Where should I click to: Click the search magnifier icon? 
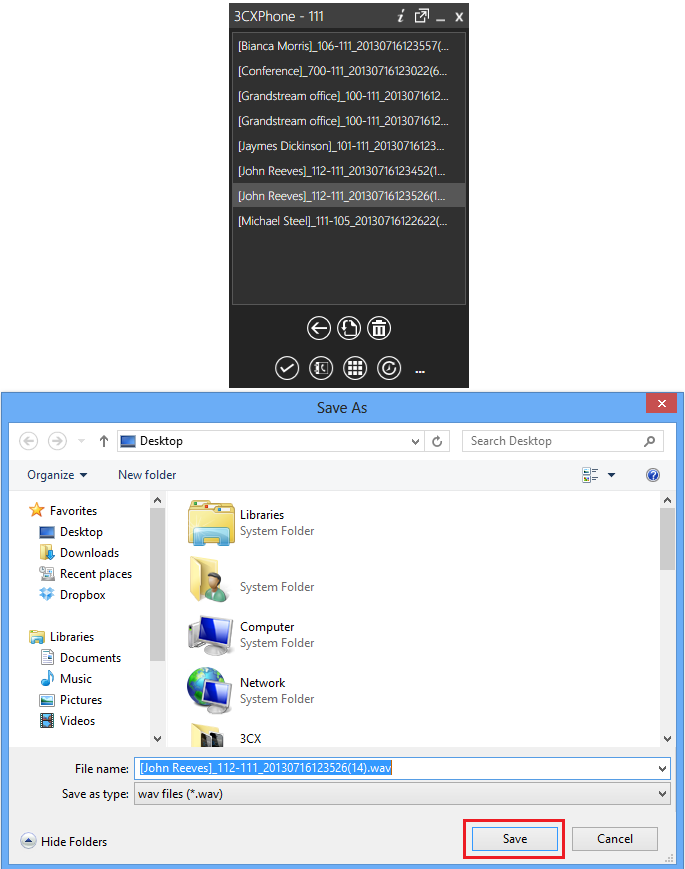coord(650,441)
